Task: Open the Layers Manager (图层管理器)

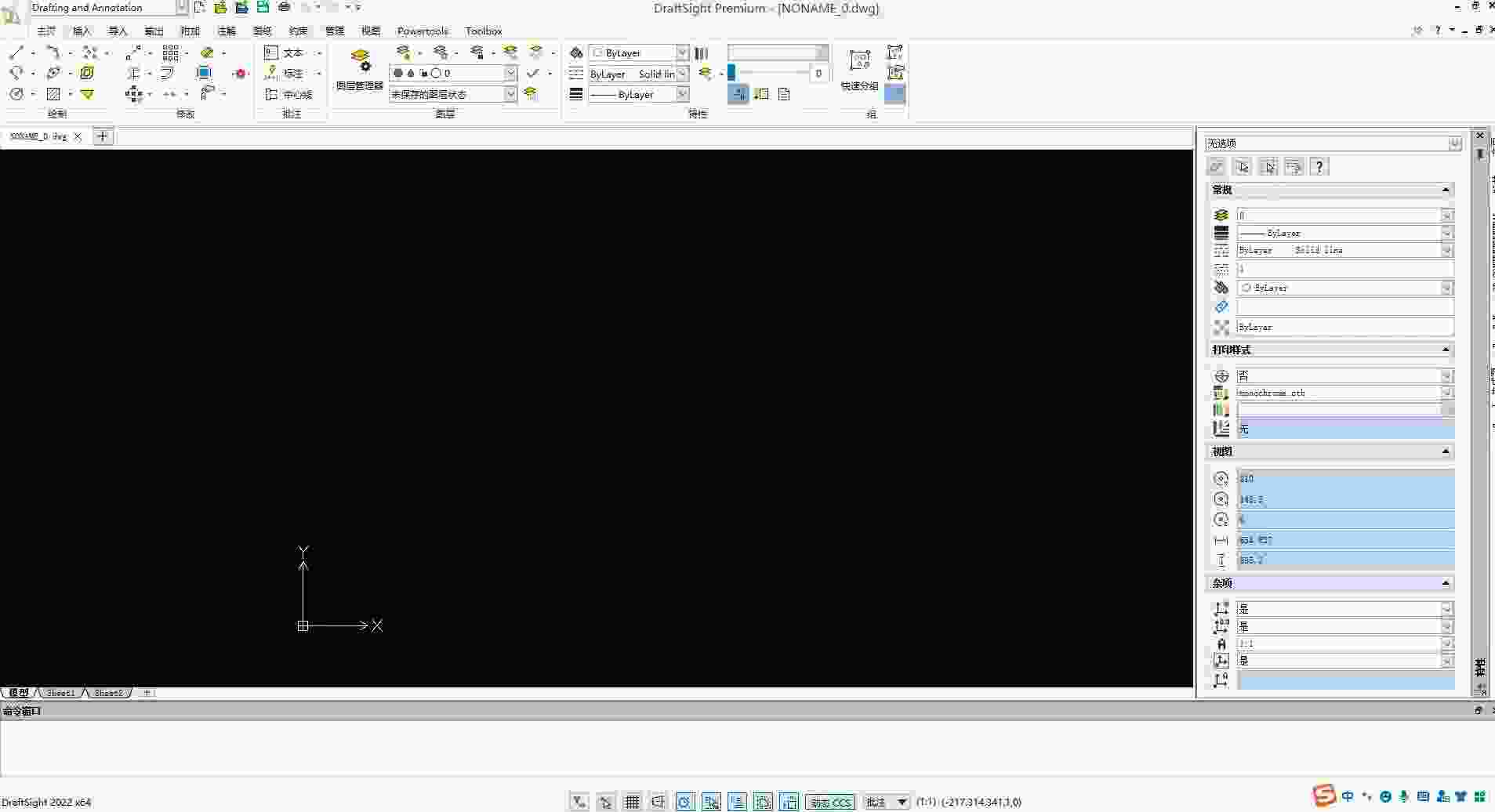Action: [360, 70]
